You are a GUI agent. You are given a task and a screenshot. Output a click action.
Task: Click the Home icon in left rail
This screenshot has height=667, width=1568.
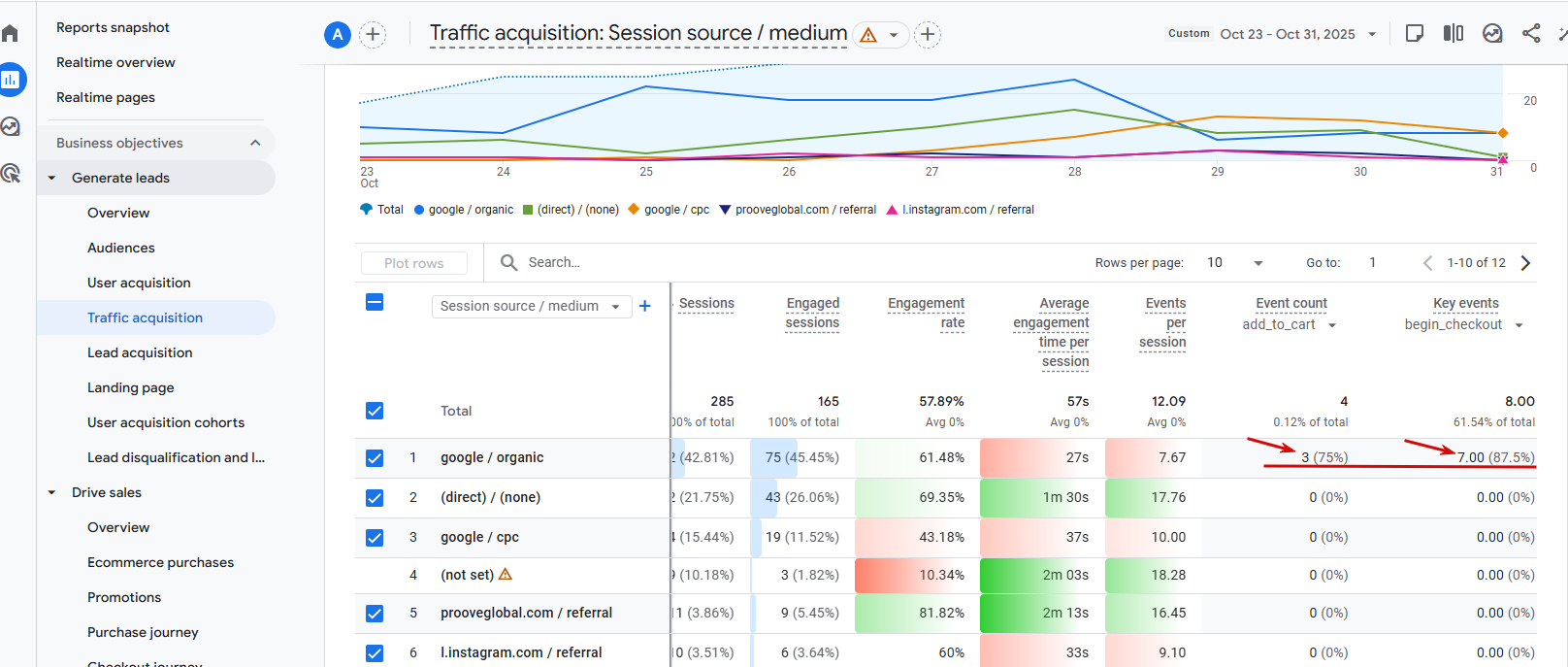pos(11,34)
